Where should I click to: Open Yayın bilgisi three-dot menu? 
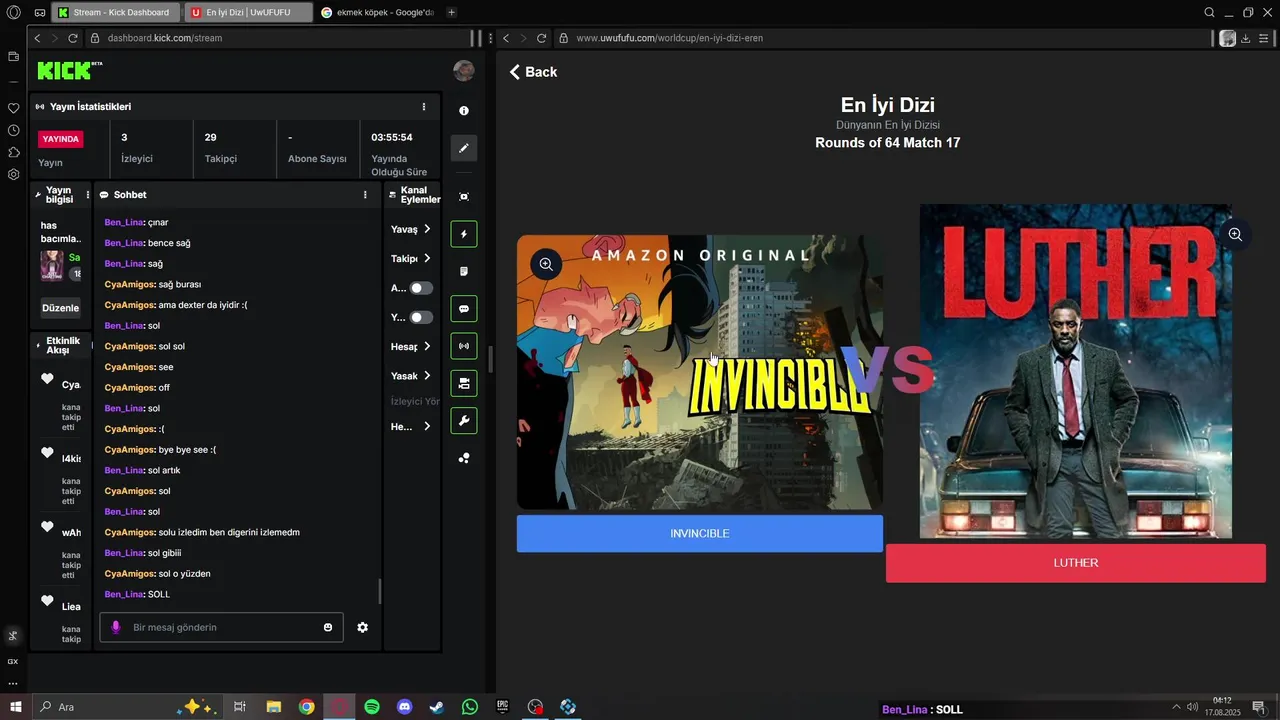coord(88,195)
